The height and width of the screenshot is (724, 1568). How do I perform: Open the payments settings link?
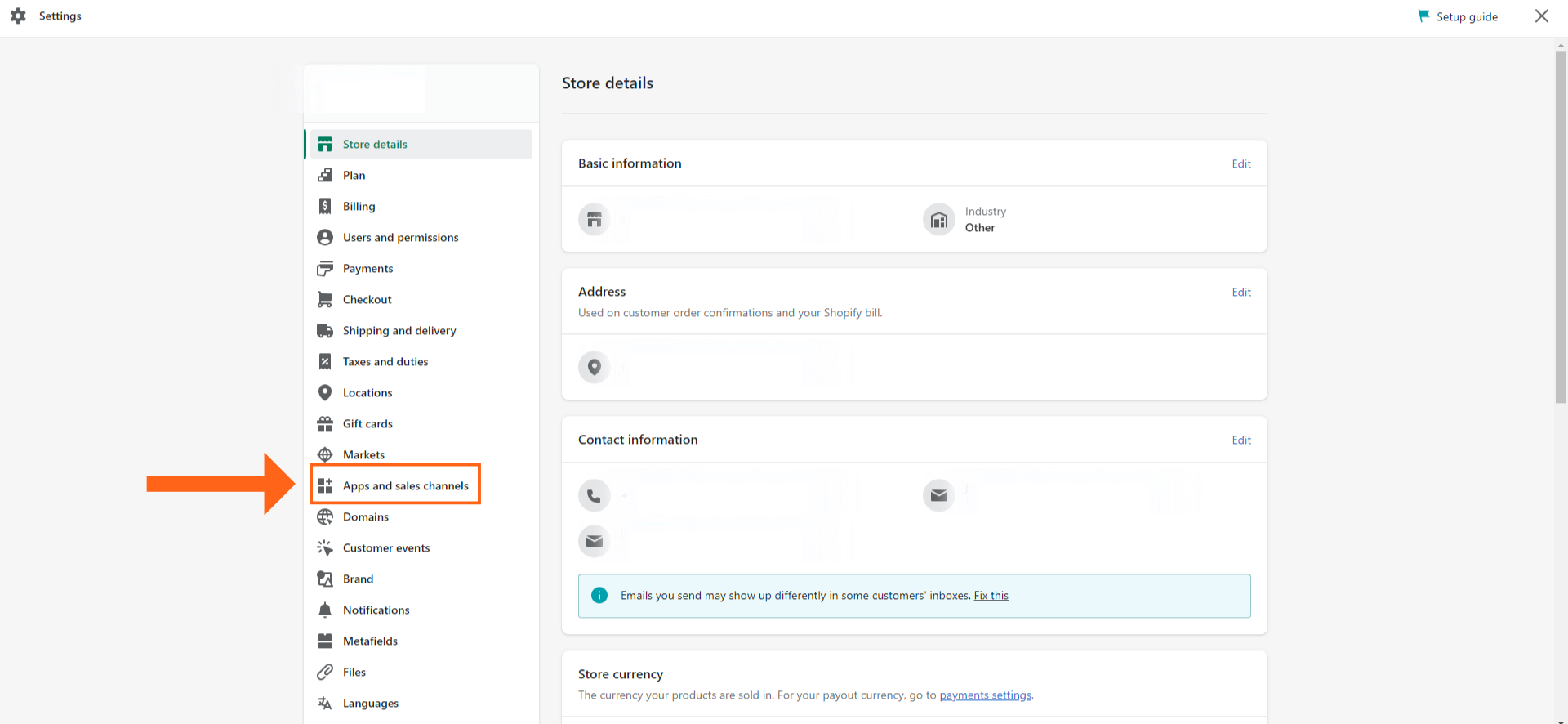(x=985, y=695)
